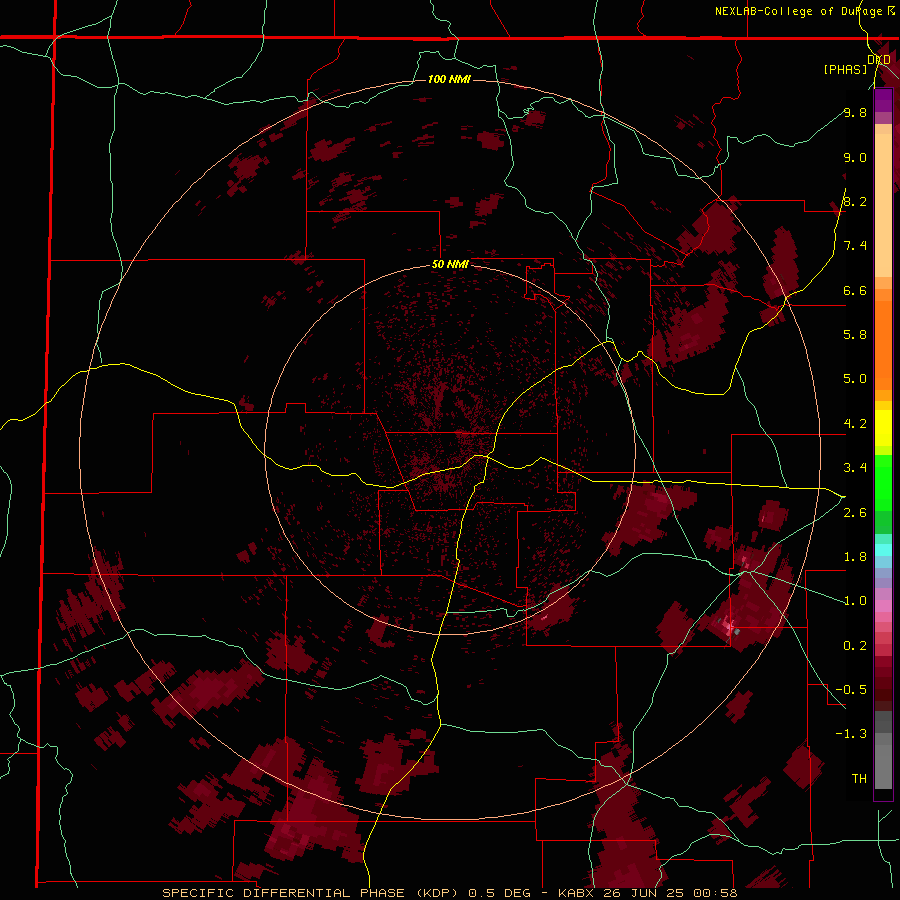
Task: Click the [PHAS] unit label
Action: [845, 70]
